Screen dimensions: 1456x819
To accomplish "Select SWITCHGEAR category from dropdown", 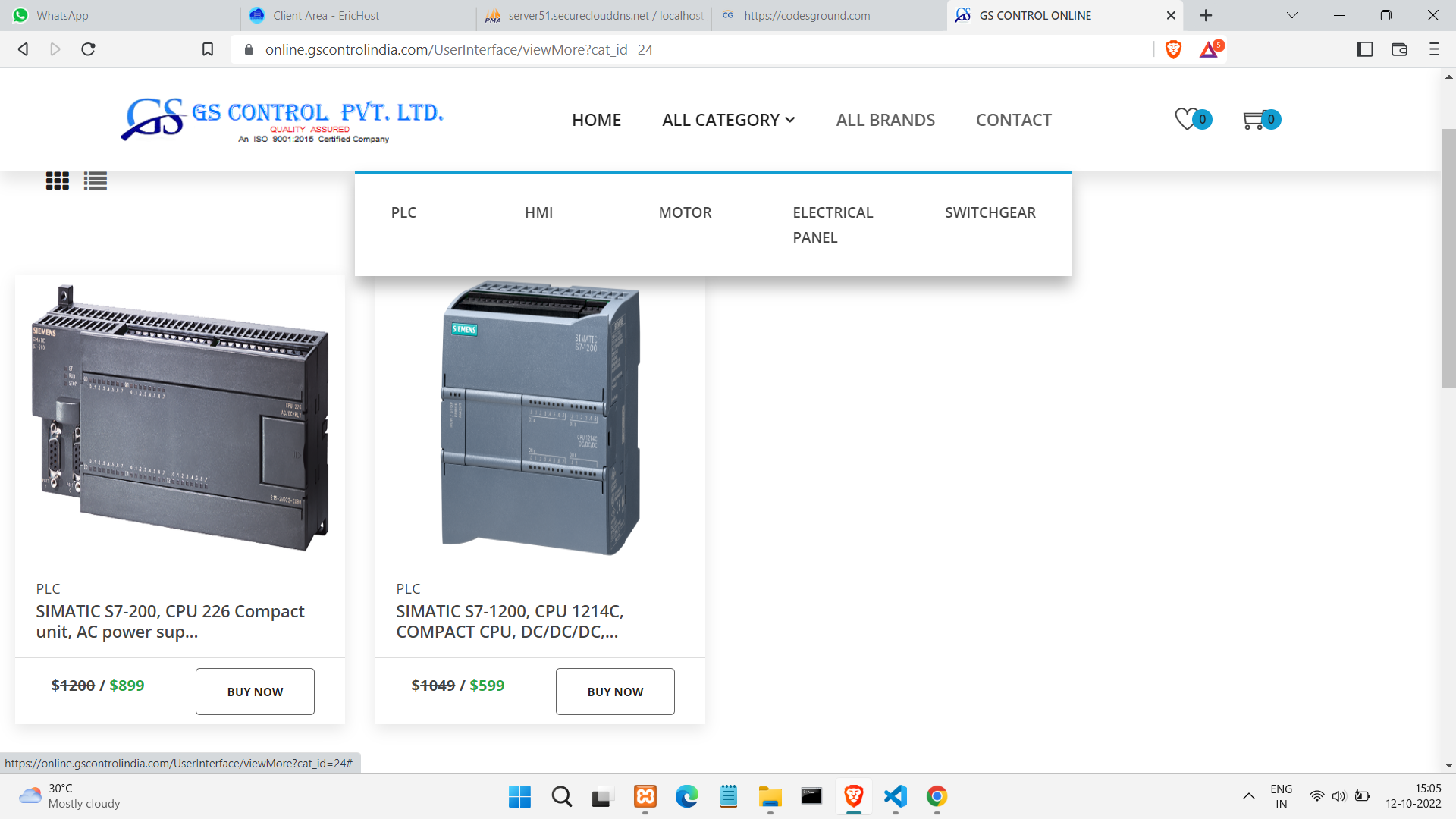I will 990,212.
